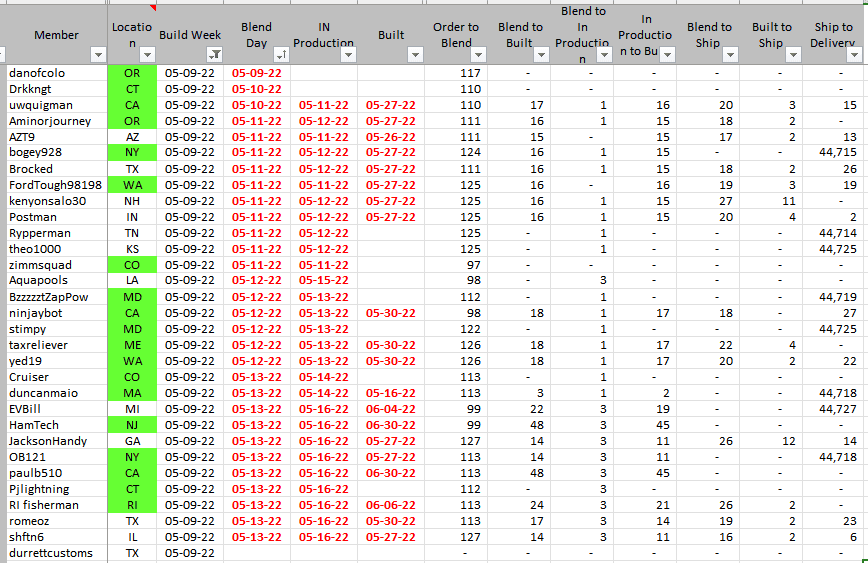
Task: Select the green RI location cell
Action: pos(132,505)
